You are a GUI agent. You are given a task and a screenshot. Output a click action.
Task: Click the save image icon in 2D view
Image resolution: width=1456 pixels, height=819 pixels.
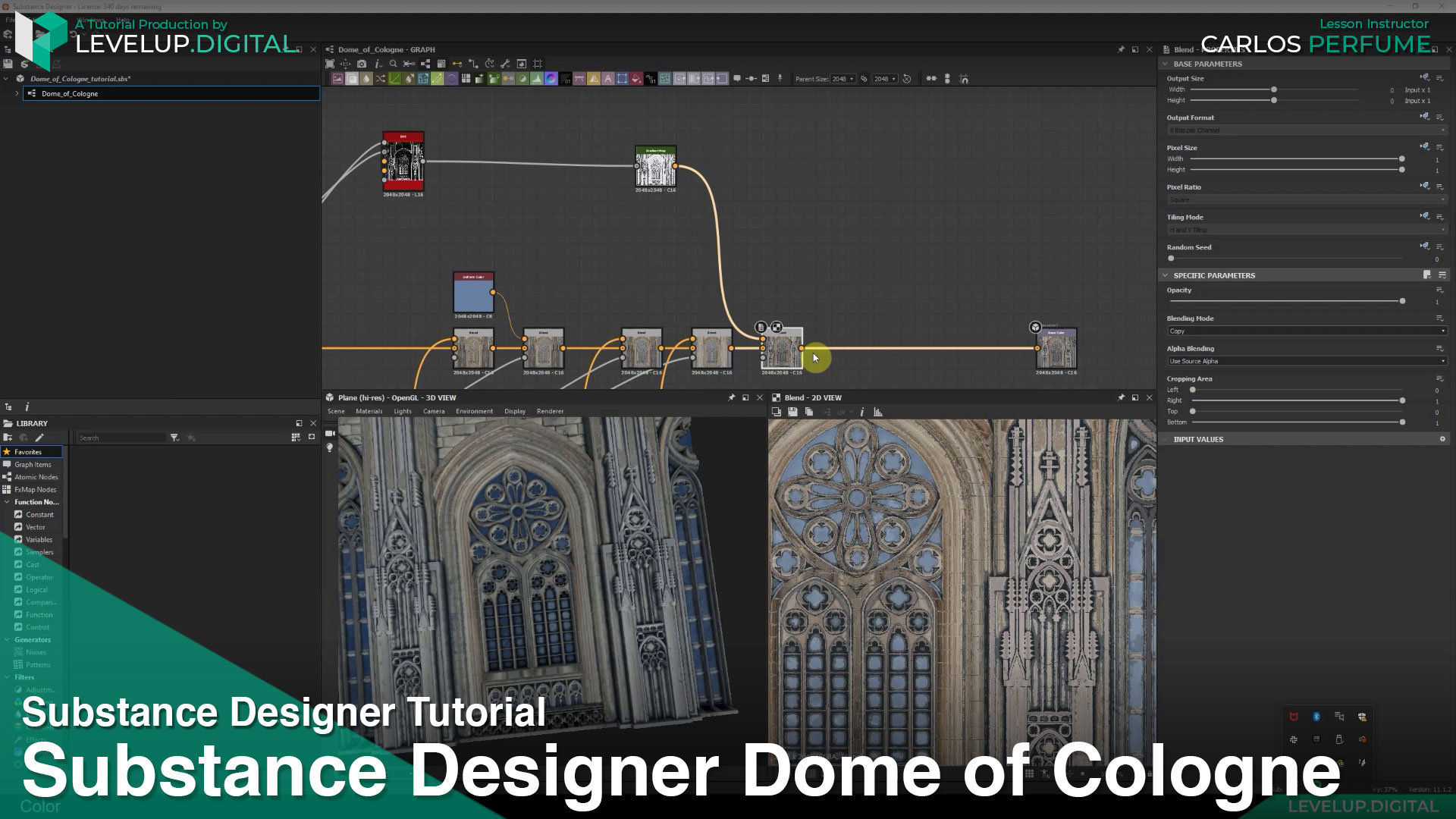pos(792,412)
